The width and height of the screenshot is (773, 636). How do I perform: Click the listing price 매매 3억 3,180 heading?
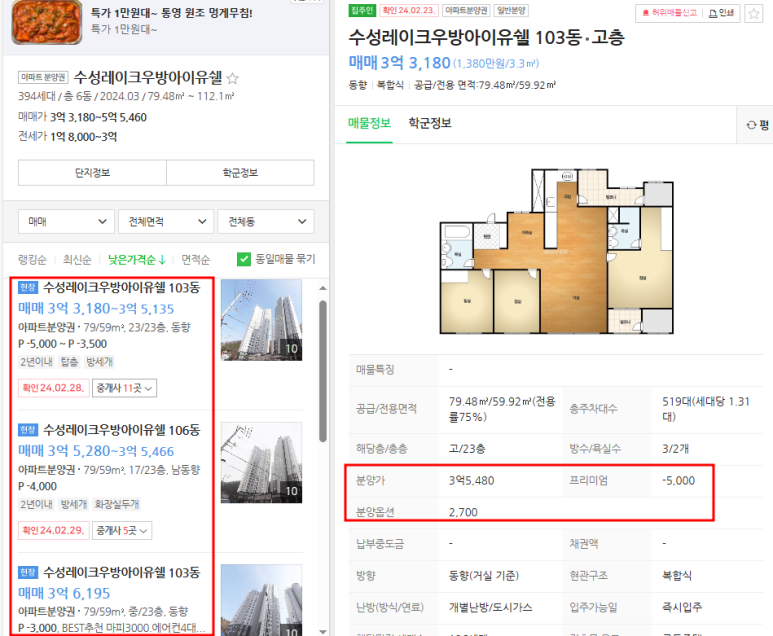tap(399, 63)
